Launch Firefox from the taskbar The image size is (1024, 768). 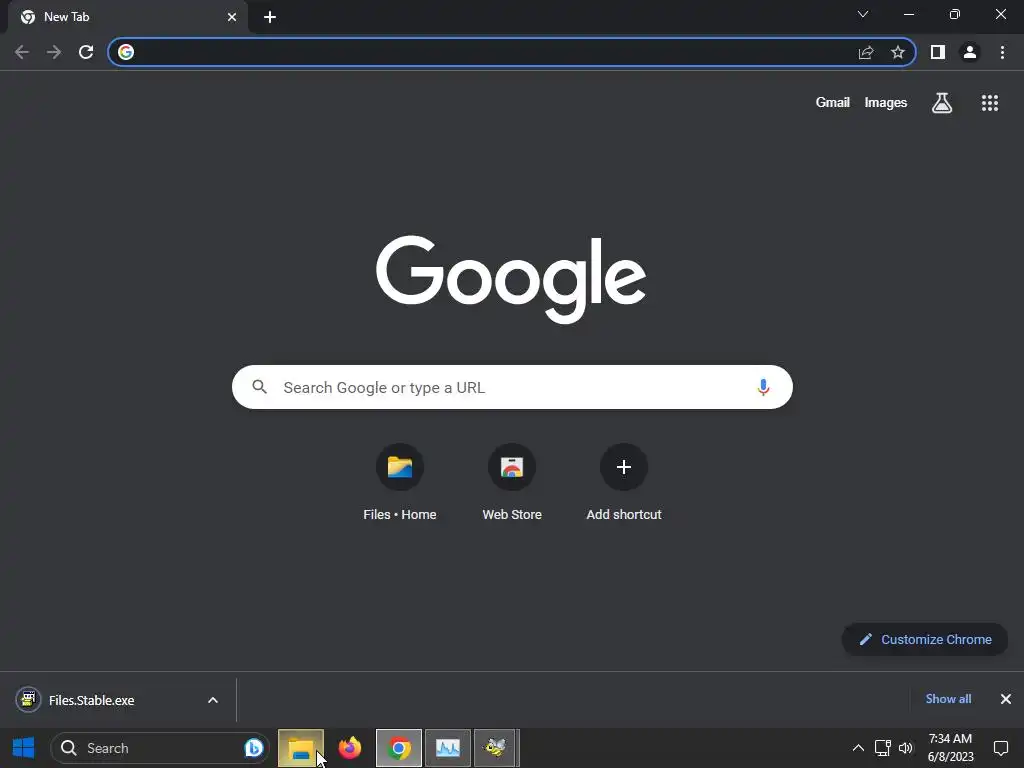click(x=350, y=748)
